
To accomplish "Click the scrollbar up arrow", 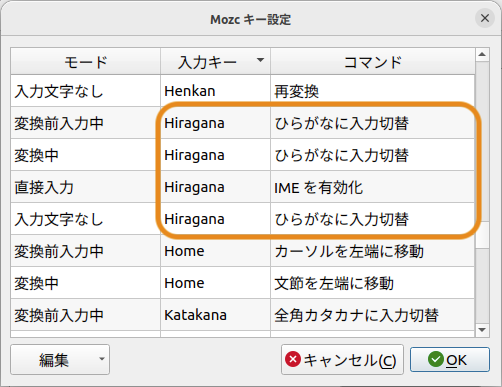I will (x=482, y=54).
